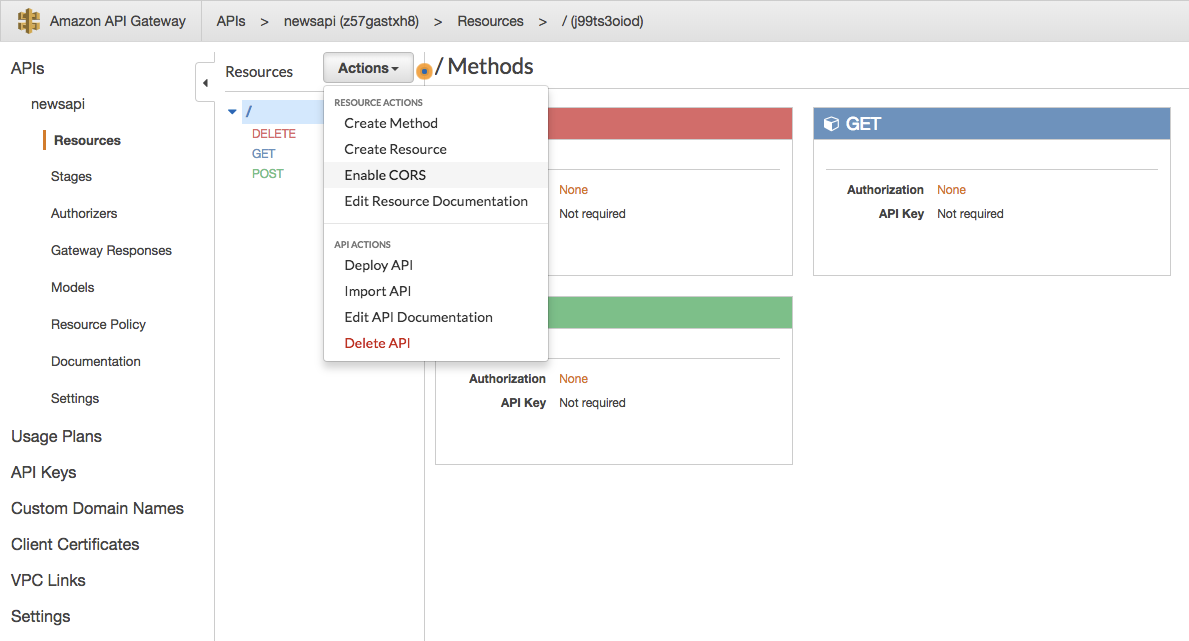Select Import API from the menu
This screenshot has width=1189, height=641.
378,291
